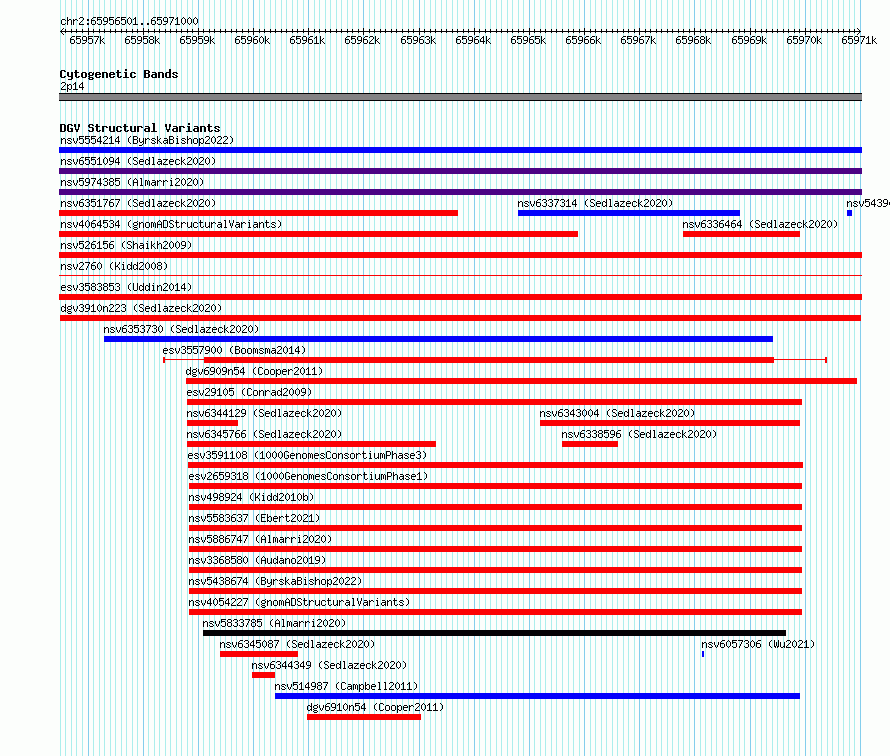Click the nsv6336464 (Sedlazeck2020) label
The image size is (890, 756).
(x=760, y=224)
